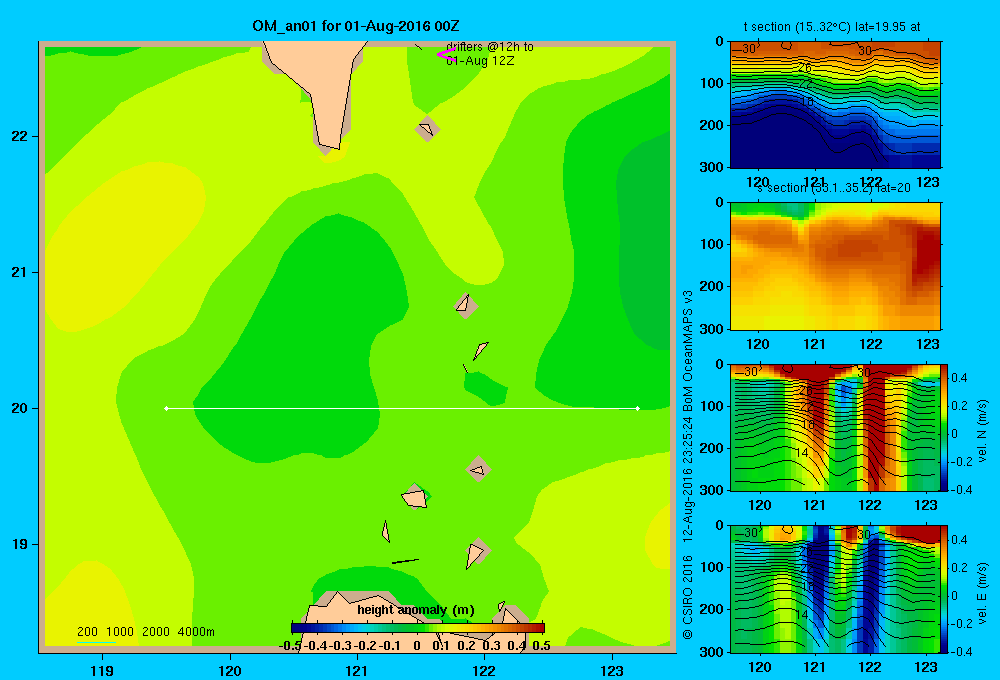Click longitude tick label '123' on main map
Viewport: 1000px width, 680px height.
pyautogui.click(x=612, y=670)
